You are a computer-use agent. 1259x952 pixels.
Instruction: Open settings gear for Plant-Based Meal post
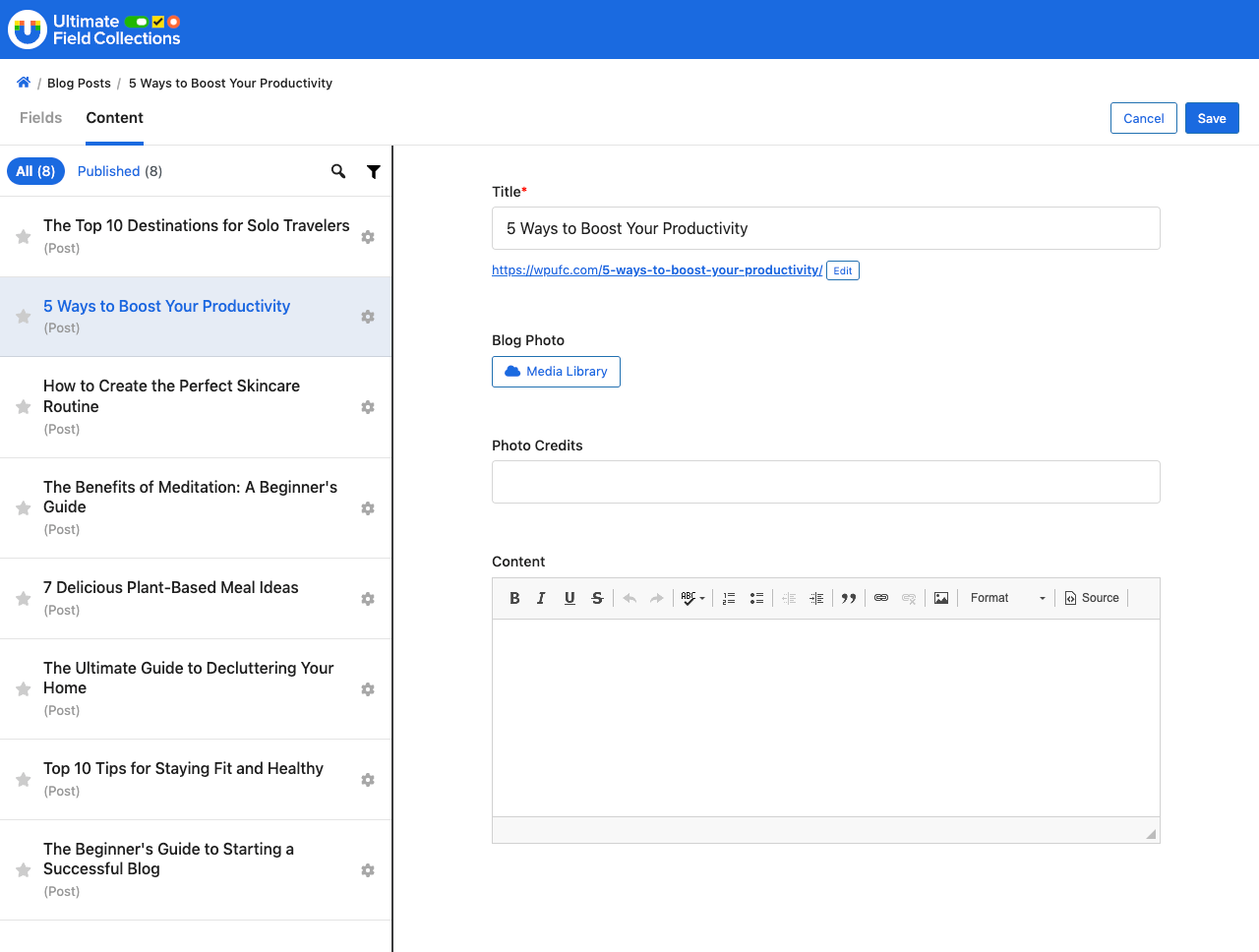[x=368, y=599]
